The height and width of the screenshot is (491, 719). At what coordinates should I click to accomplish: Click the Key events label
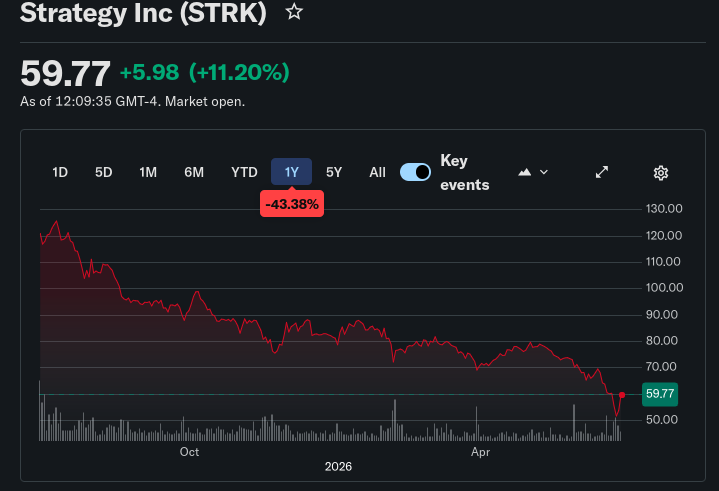pos(465,172)
